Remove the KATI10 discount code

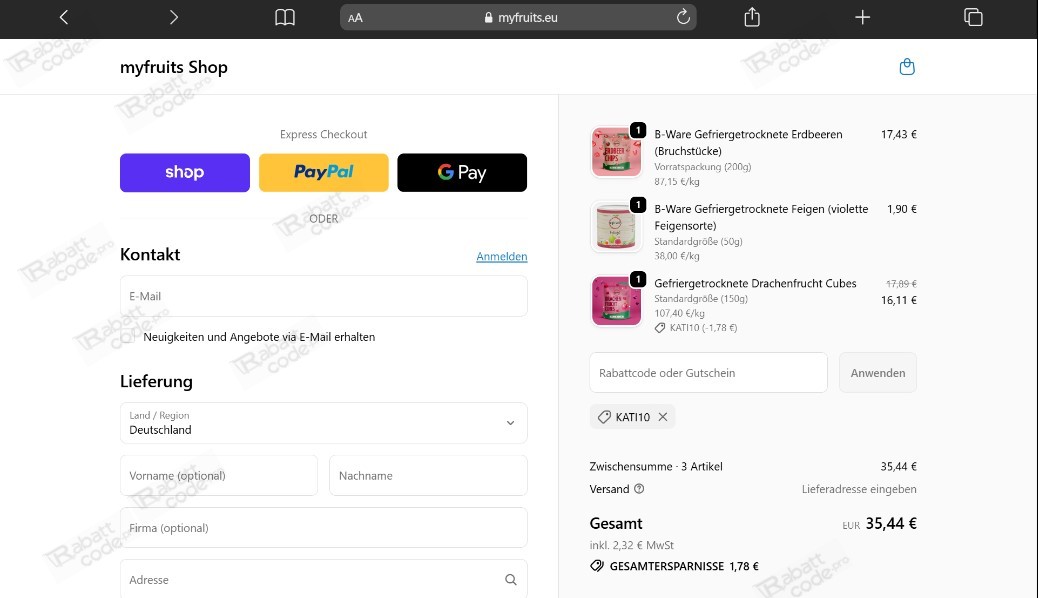pyautogui.click(x=663, y=417)
